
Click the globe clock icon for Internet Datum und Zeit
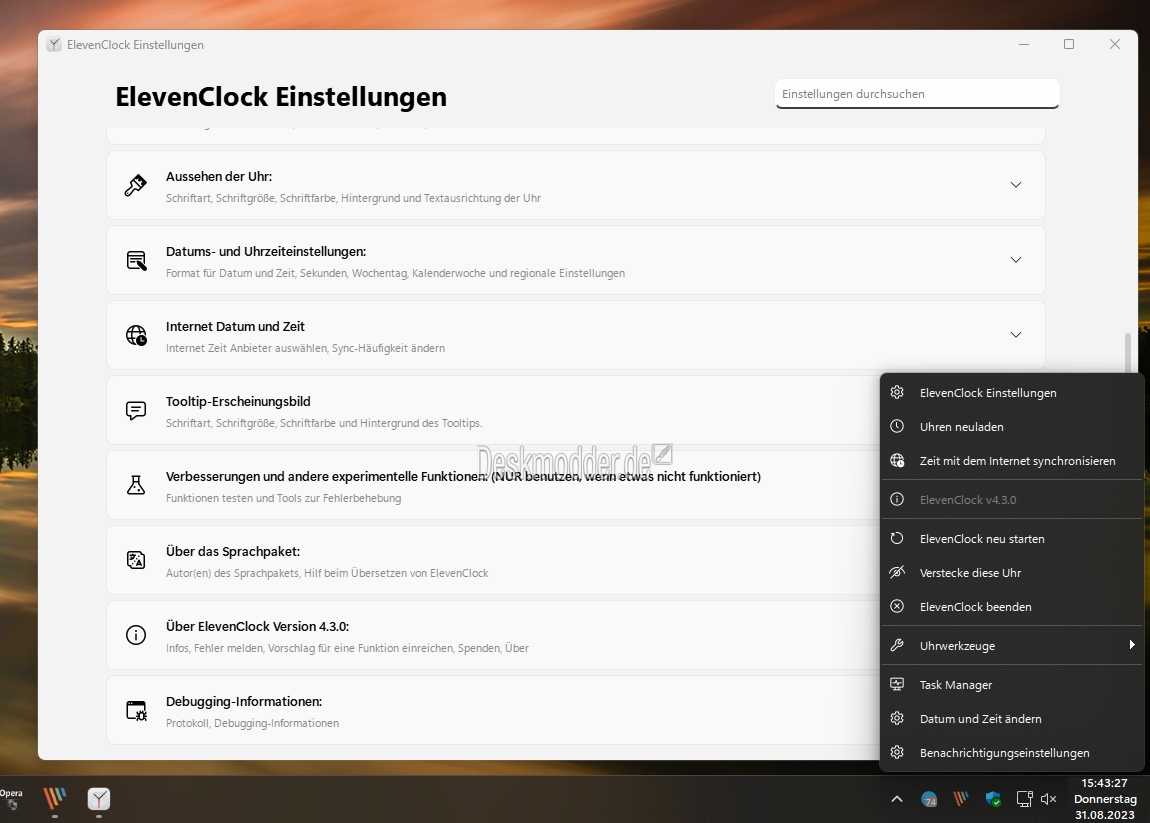[136, 335]
